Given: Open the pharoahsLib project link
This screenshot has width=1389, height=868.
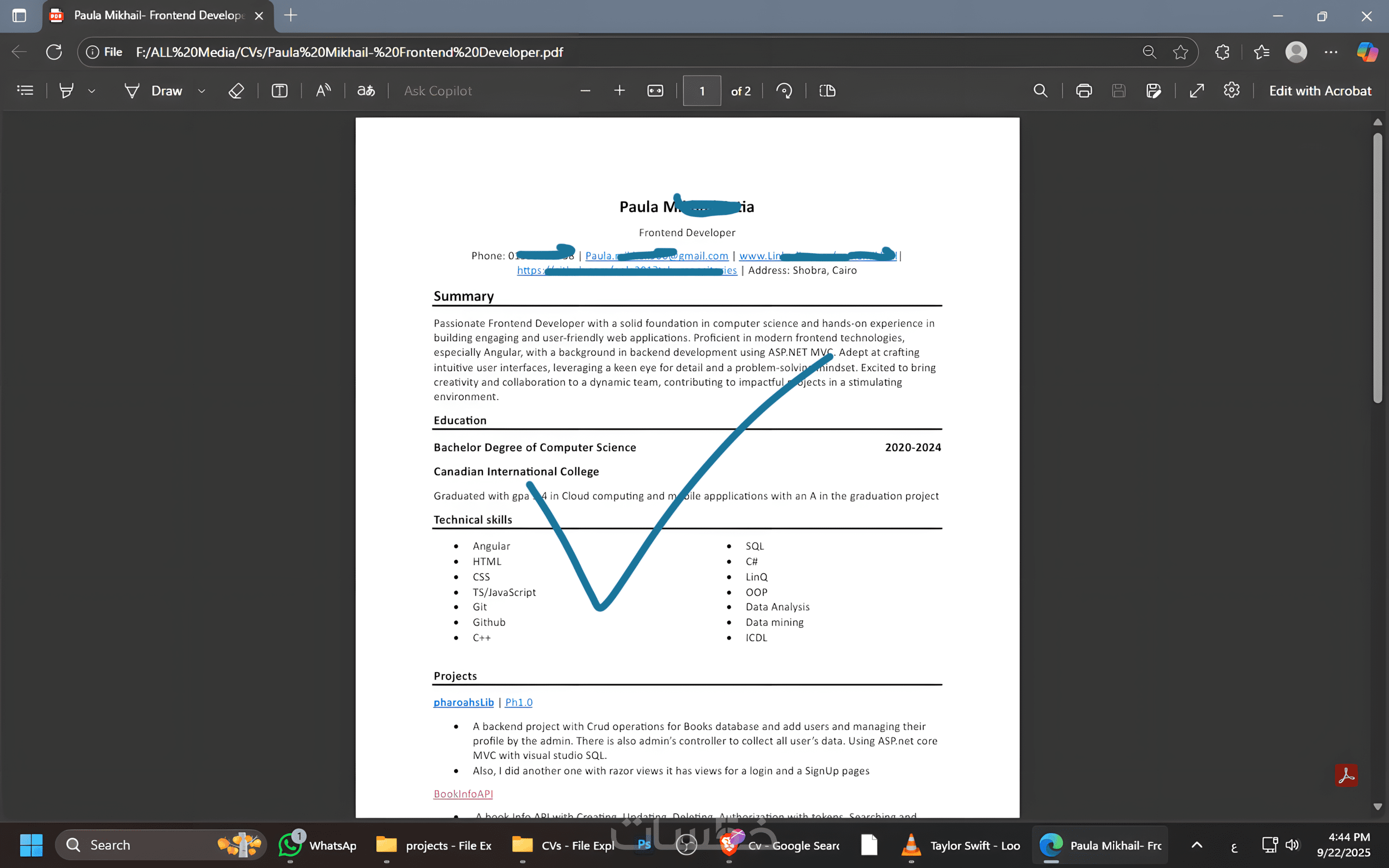Looking at the screenshot, I should (463, 702).
